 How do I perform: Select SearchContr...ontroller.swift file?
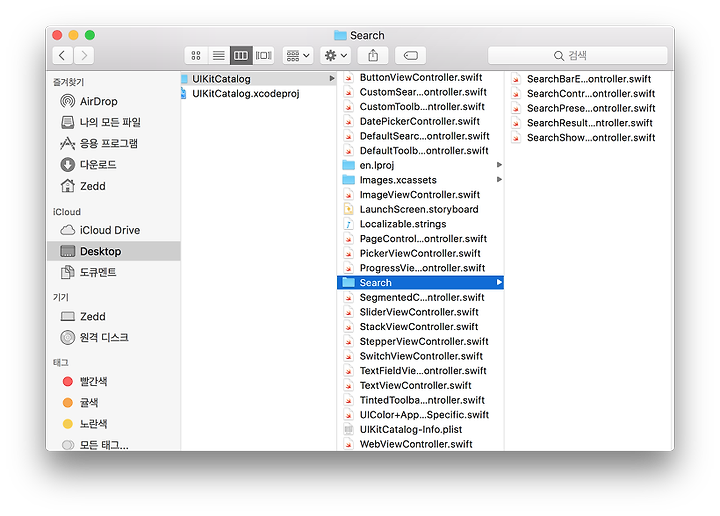pos(589,94)
